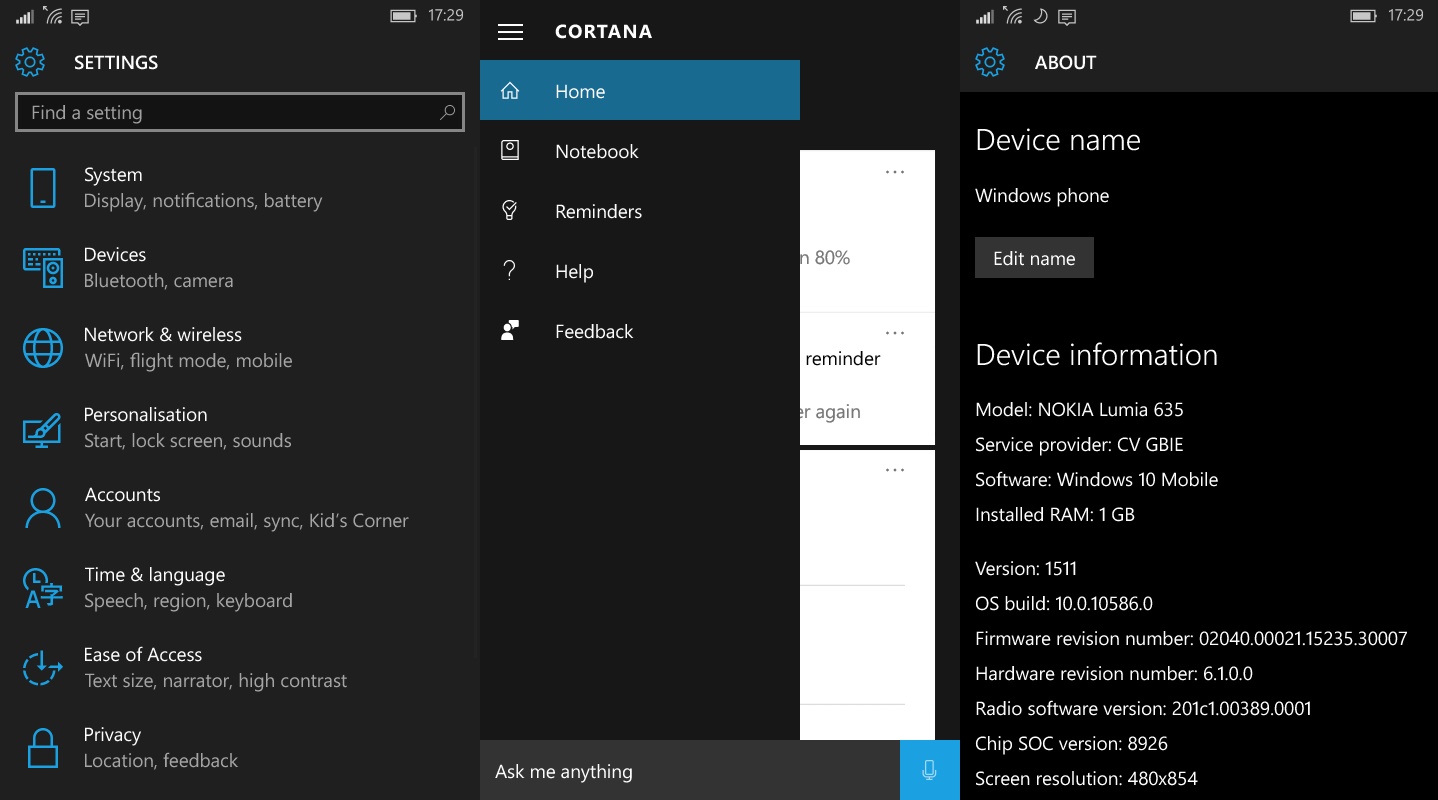The image size is (1438, 800).
Task: Open System: Display, notifications, battery
Action: pyautogui.click(x=240, y=188)
